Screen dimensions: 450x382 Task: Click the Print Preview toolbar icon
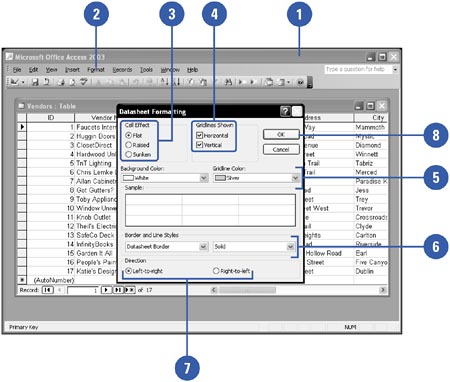click(72, 82)
